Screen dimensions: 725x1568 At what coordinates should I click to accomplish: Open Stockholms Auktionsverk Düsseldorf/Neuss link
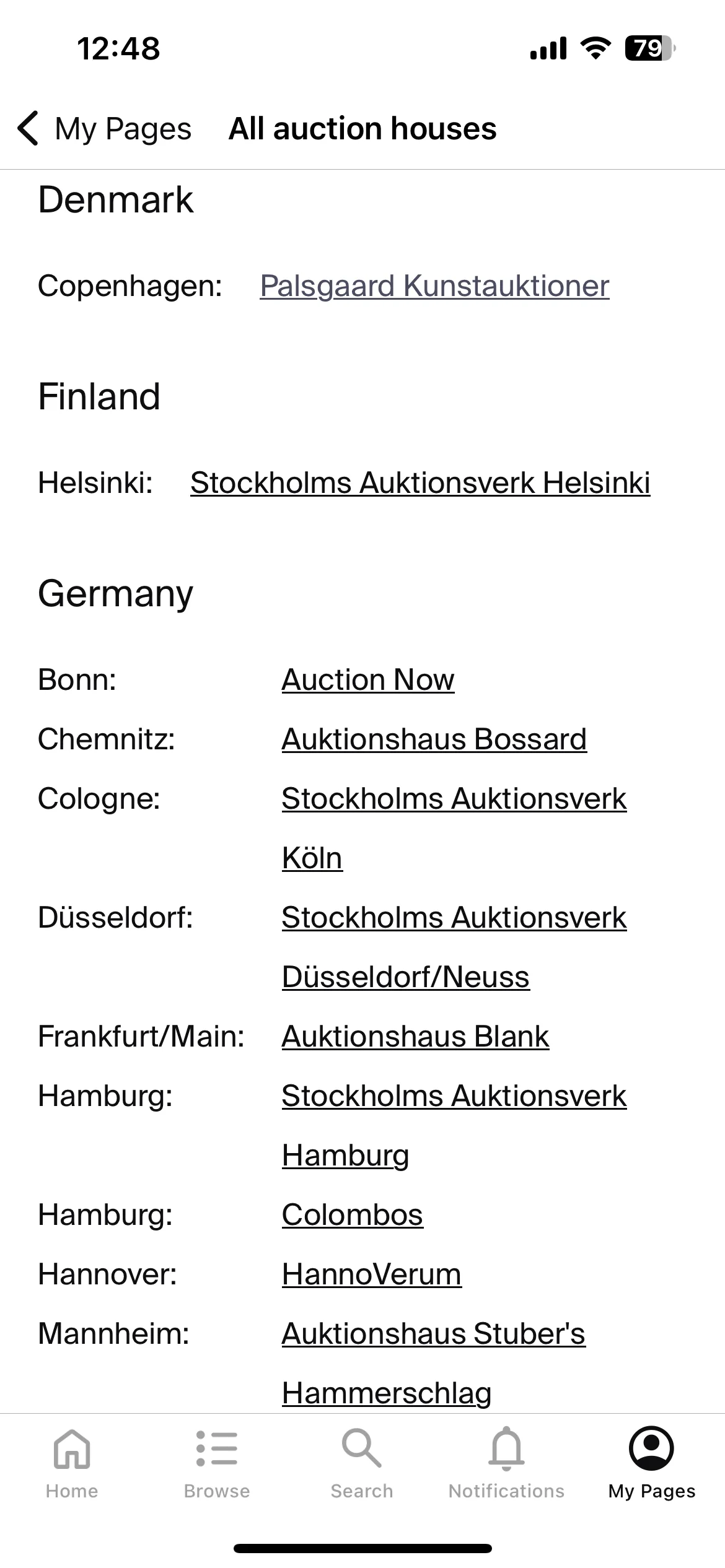(x=454, y=947)
